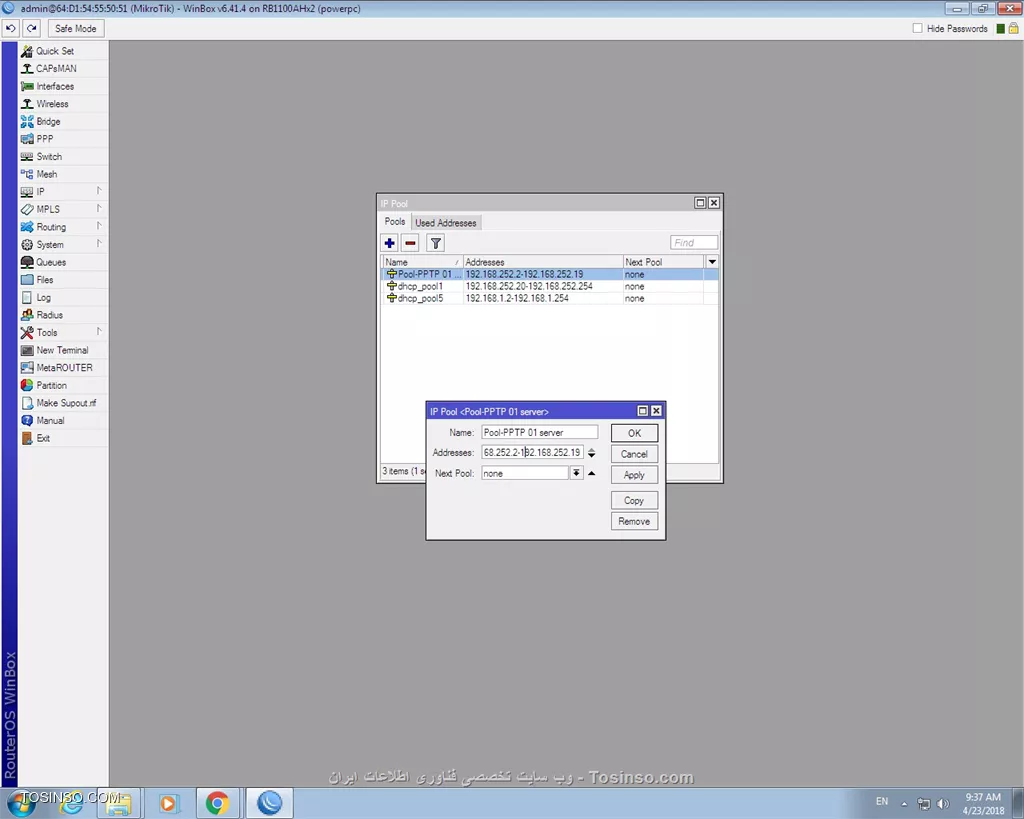Open MetaROUTER menu
This screenshot has height=819, width=1024.
click(64, 368)
